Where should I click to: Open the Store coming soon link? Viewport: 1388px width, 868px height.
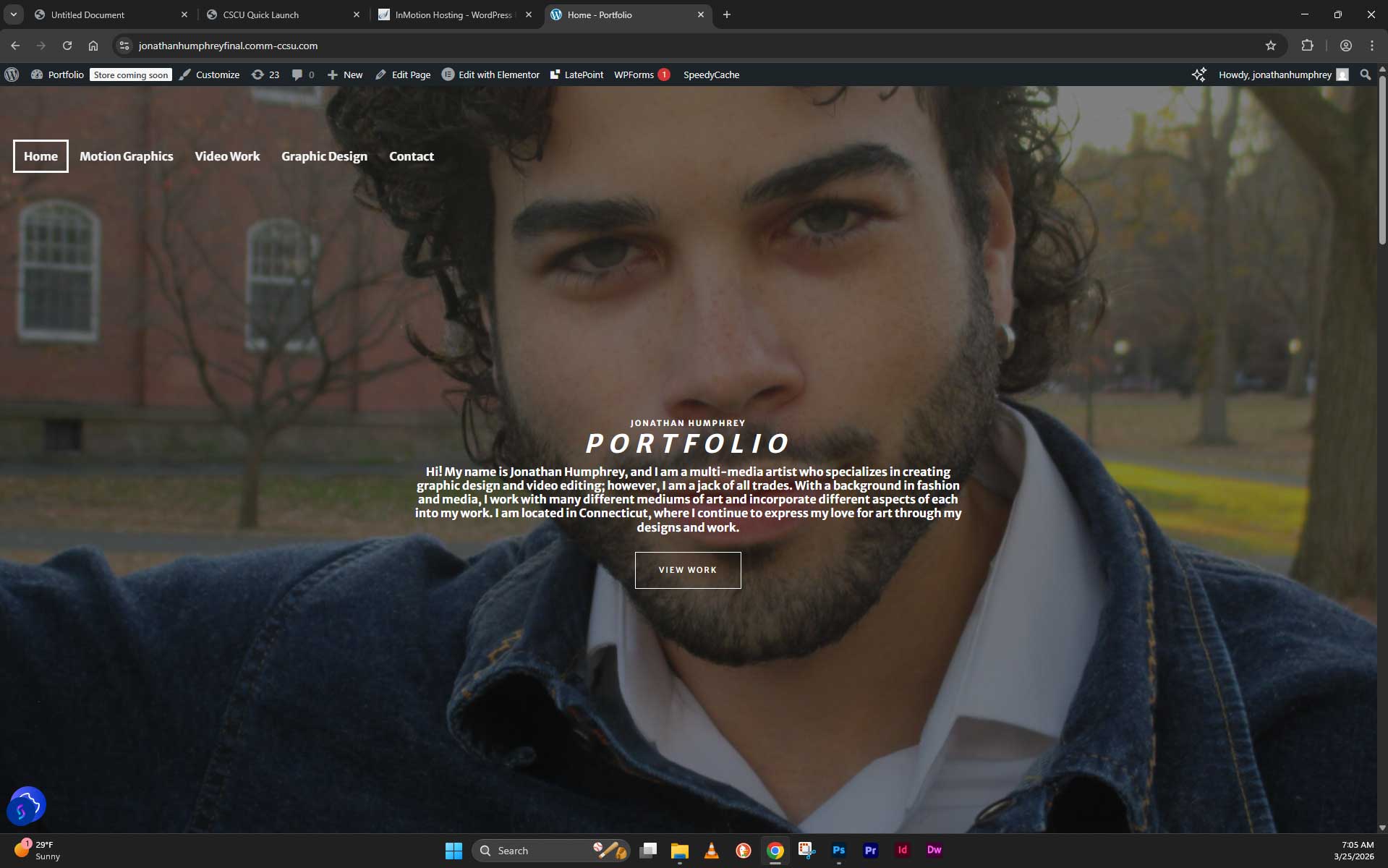[x=130, y=75]
